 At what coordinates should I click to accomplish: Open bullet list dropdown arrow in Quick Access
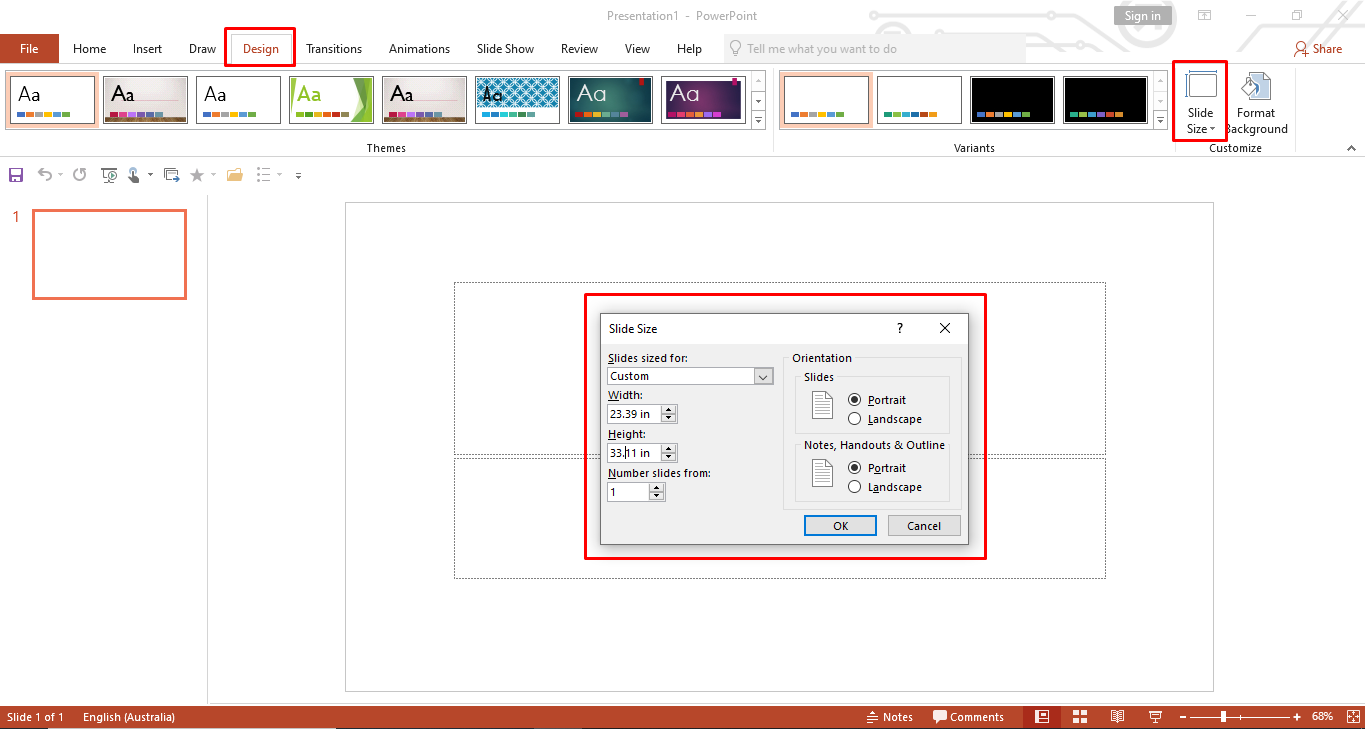[x=280, y=175]
